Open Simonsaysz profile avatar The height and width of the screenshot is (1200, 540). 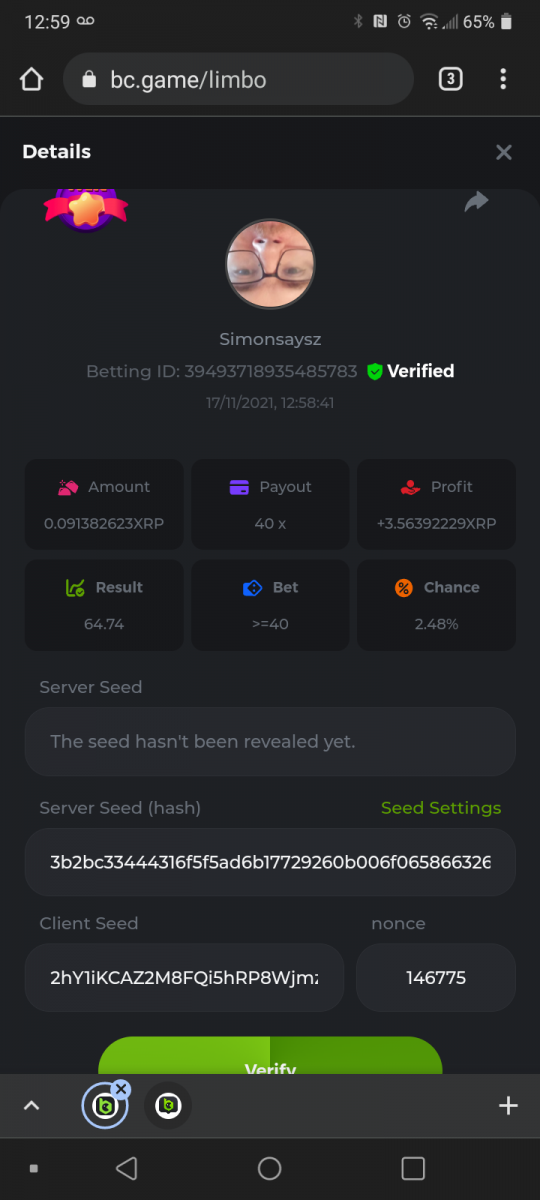(270, 264)
